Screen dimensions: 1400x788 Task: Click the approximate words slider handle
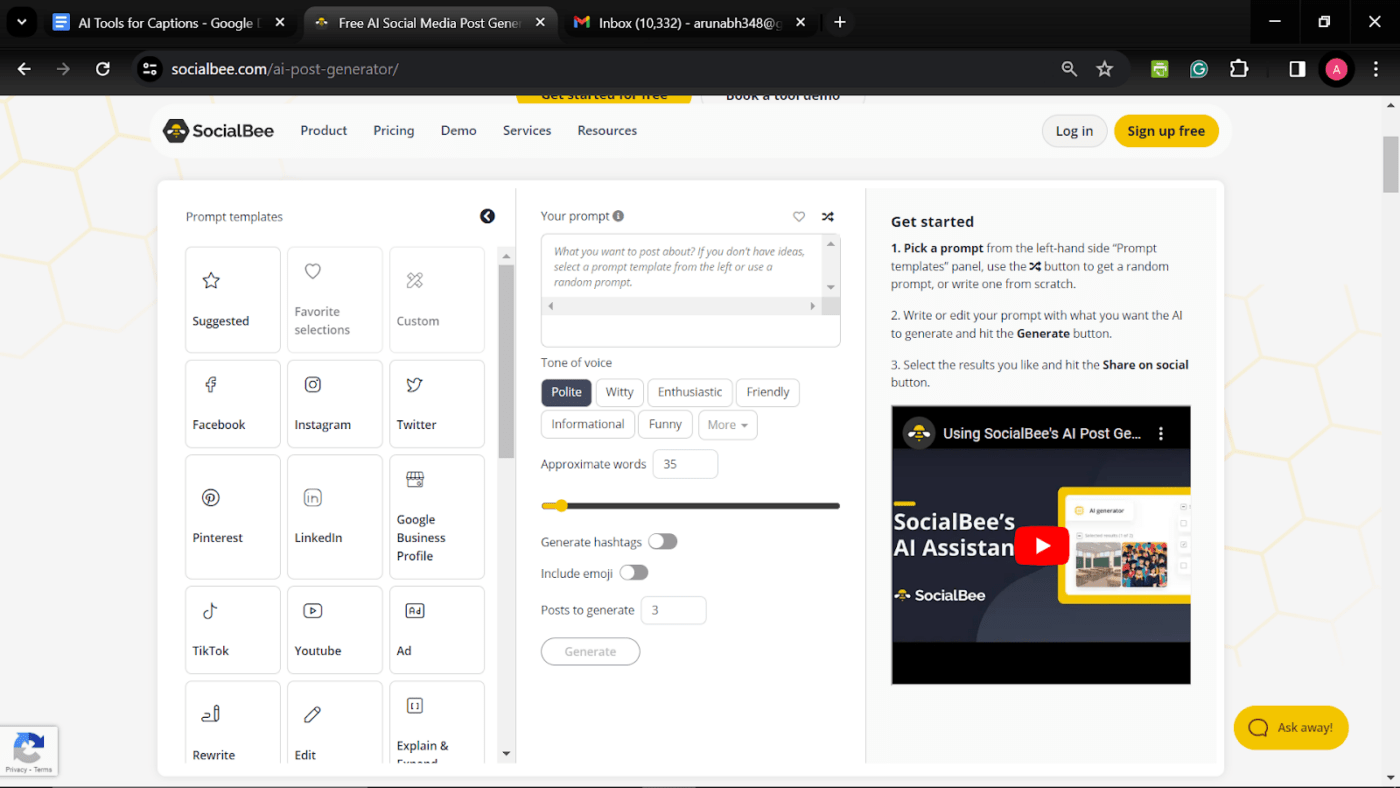pyautogui.click(x=561, y=506)
